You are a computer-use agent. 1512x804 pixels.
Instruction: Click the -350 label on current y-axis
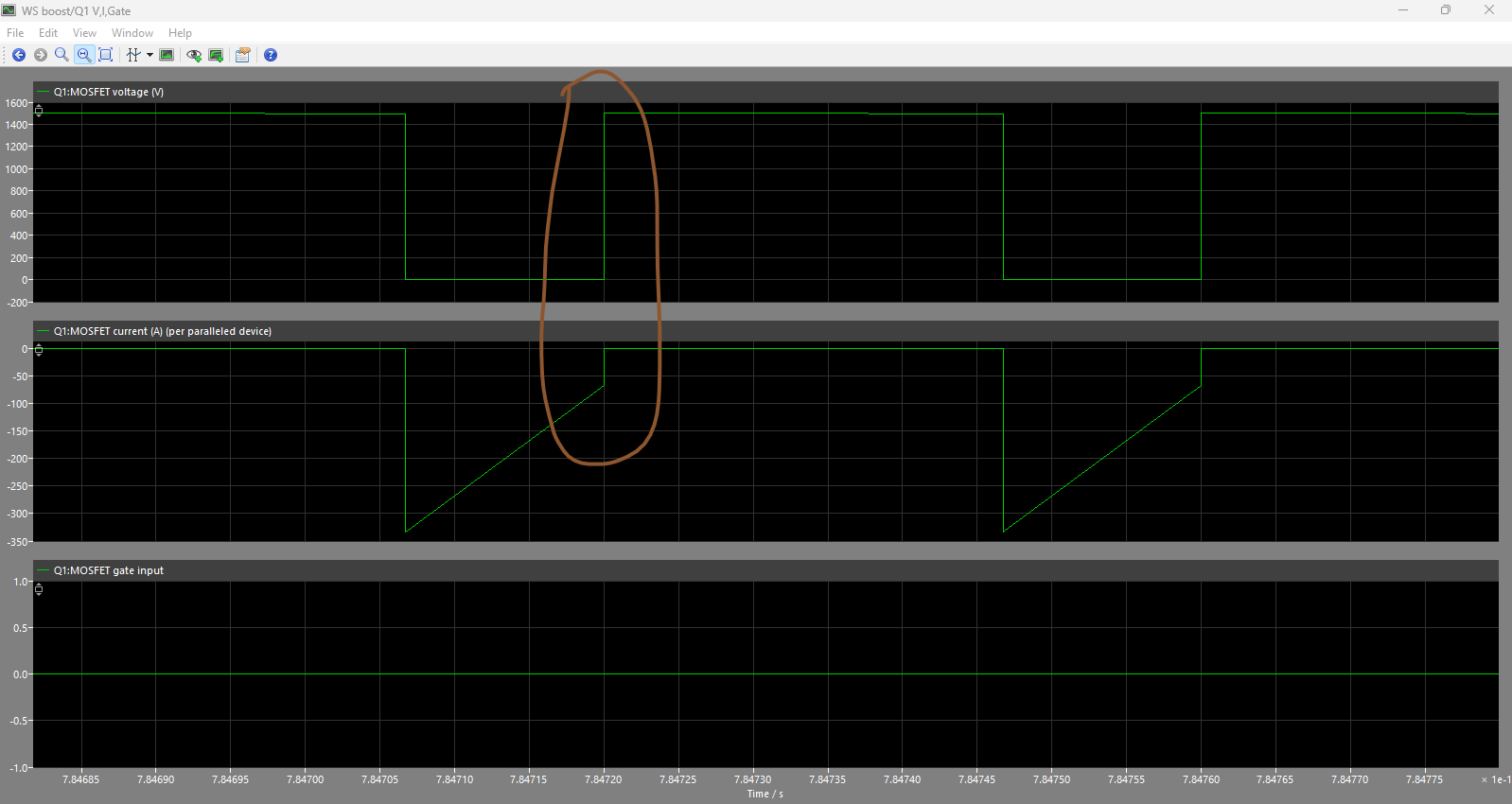coord(18,542)
